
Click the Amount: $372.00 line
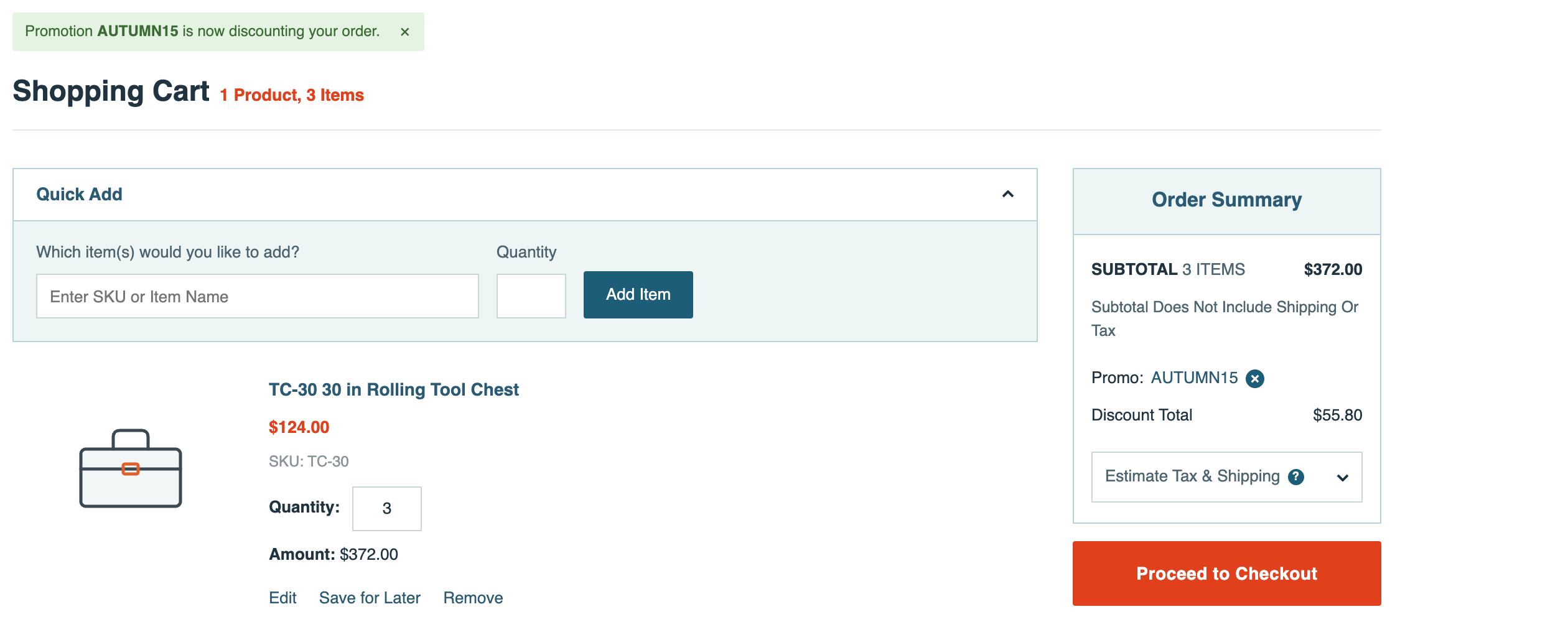coord(334,554)
